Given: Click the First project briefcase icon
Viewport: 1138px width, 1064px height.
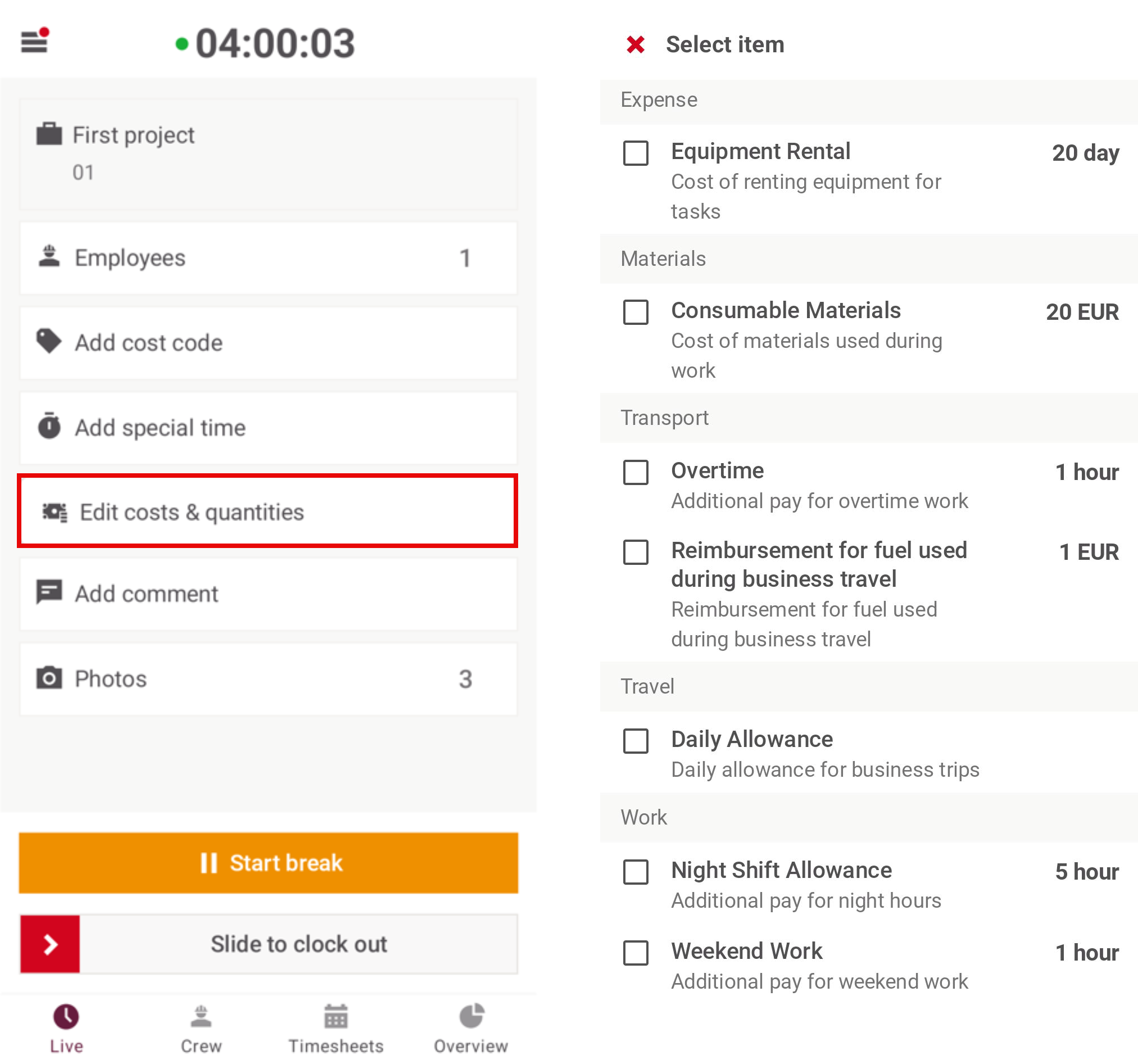Looking at the screenshot, I should point(49,134).
